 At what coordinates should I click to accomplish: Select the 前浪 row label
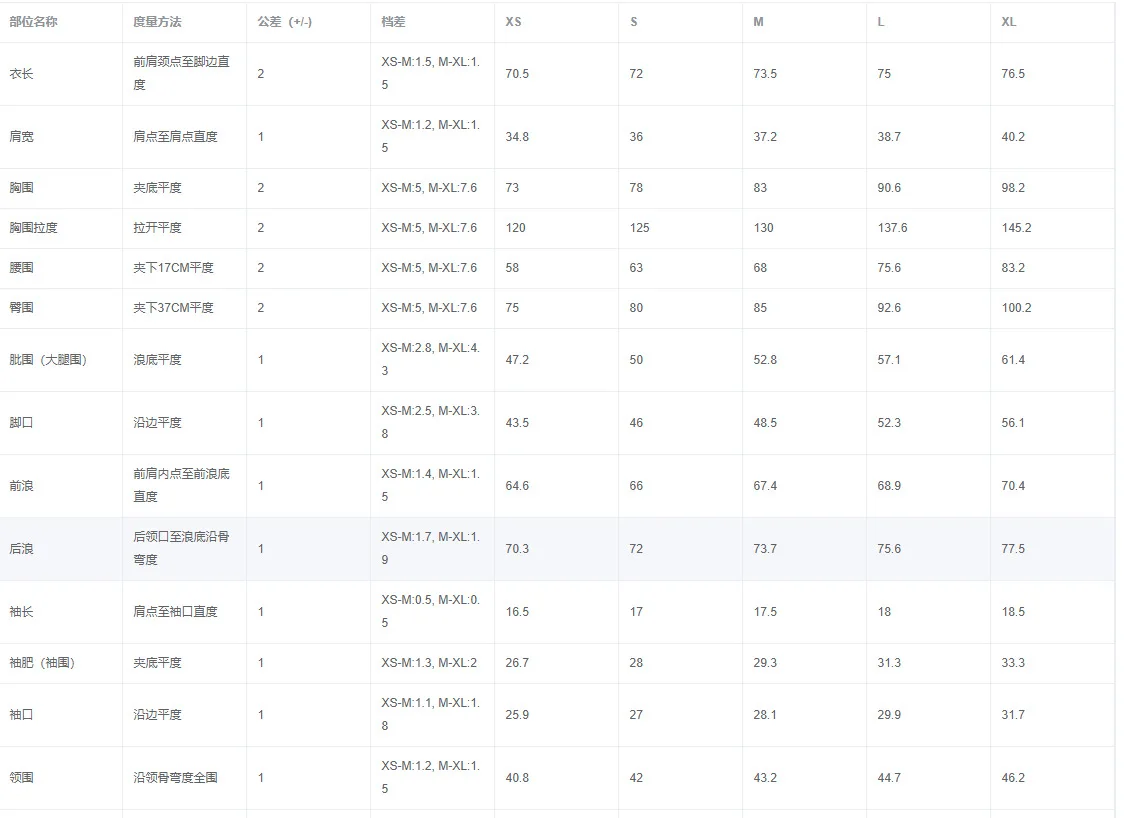point(21,486)
